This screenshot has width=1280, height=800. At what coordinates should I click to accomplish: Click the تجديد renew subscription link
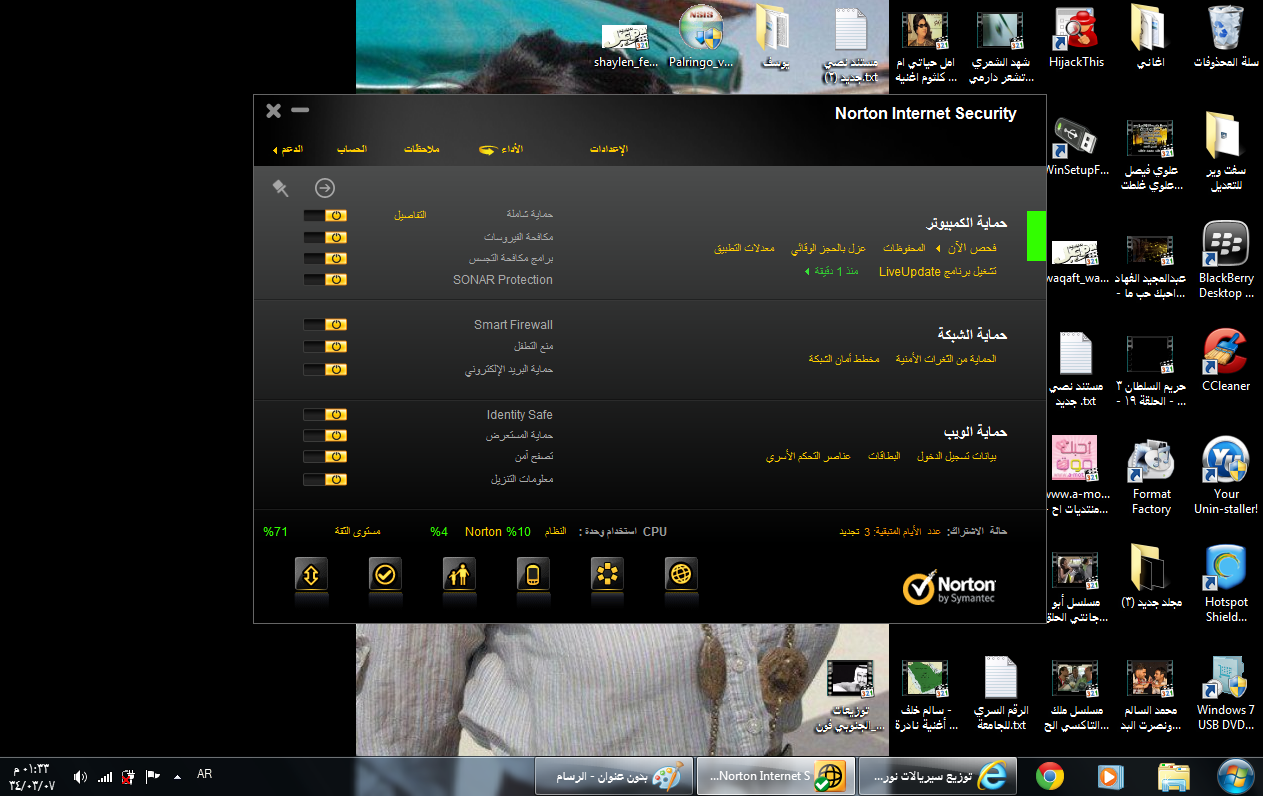(x=849, y=532)
